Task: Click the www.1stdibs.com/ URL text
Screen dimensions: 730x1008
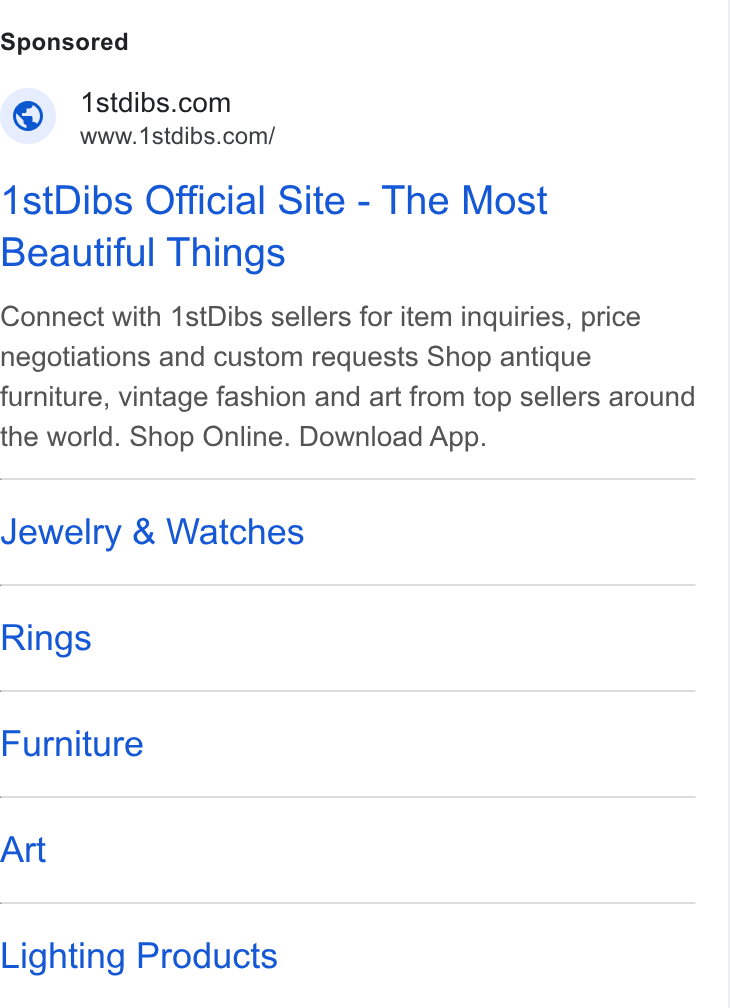Action: tap(177, 136)
